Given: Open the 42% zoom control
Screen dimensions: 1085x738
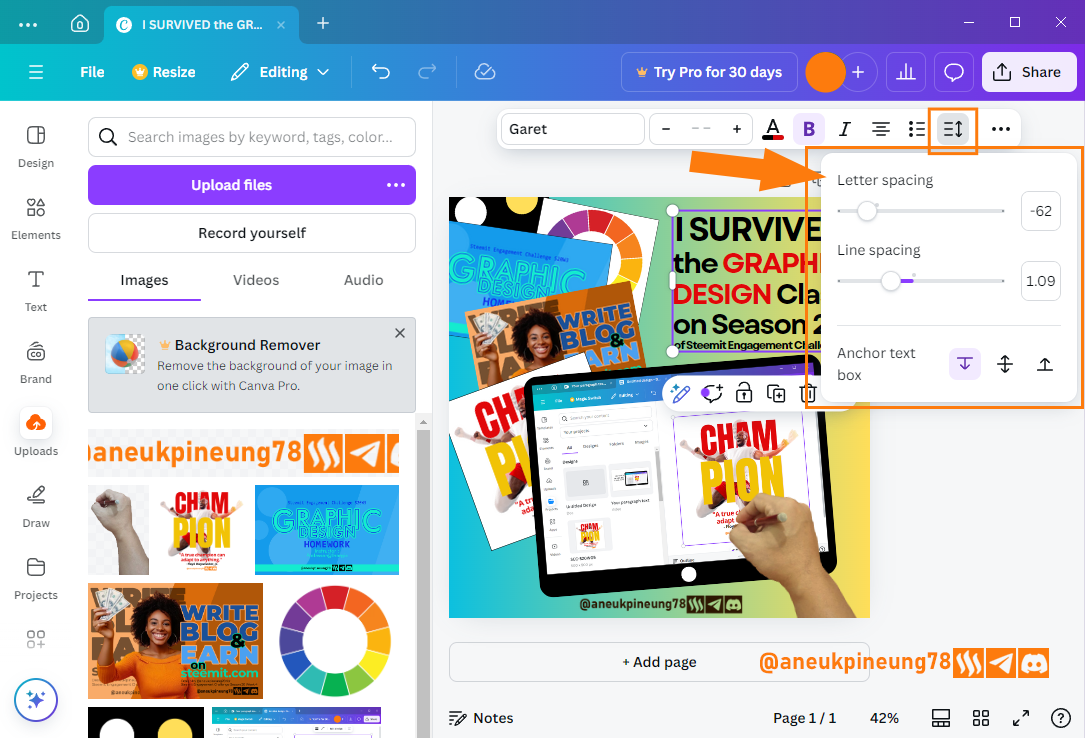Looking at the screenshot, I should click(884, 718).
